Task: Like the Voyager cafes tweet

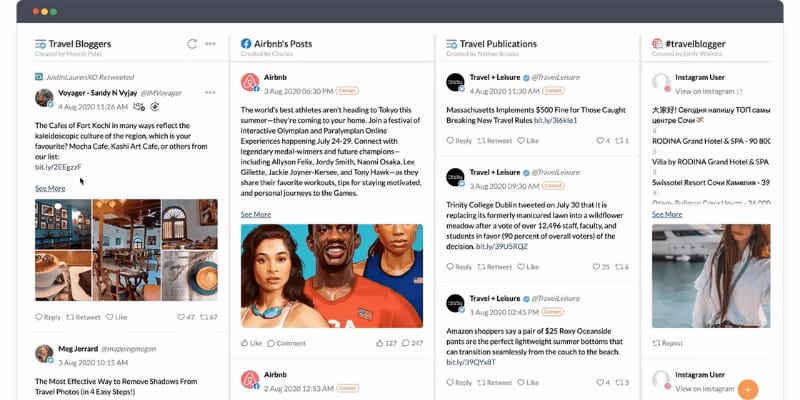Action: pyautogui.click(x=116, y=317)
